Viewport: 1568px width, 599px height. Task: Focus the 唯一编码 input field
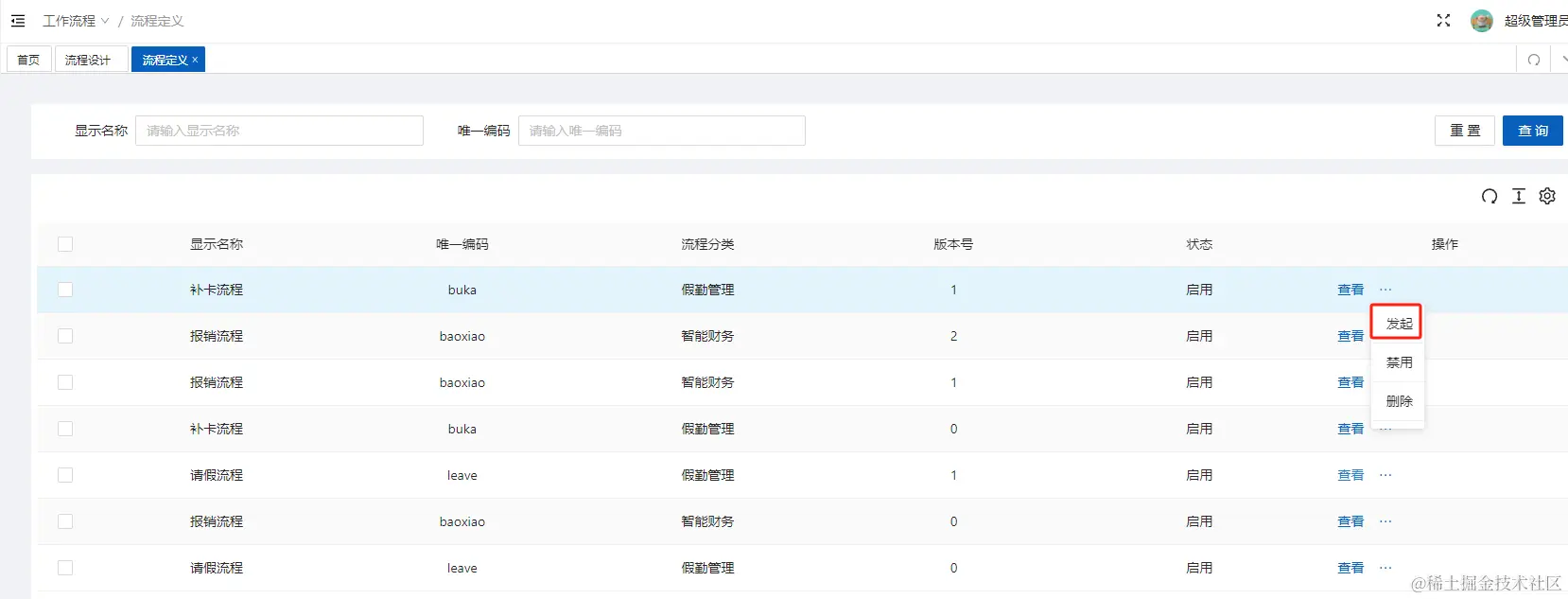pyautogui.click(x=662, y=131)
